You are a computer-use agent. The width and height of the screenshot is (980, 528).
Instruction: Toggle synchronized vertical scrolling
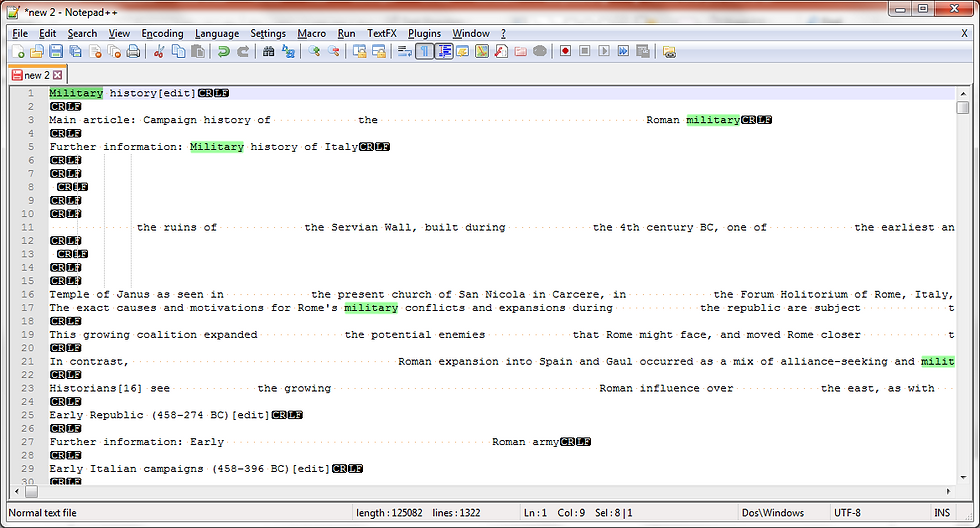pyautogui.click(x=359, y=52)
